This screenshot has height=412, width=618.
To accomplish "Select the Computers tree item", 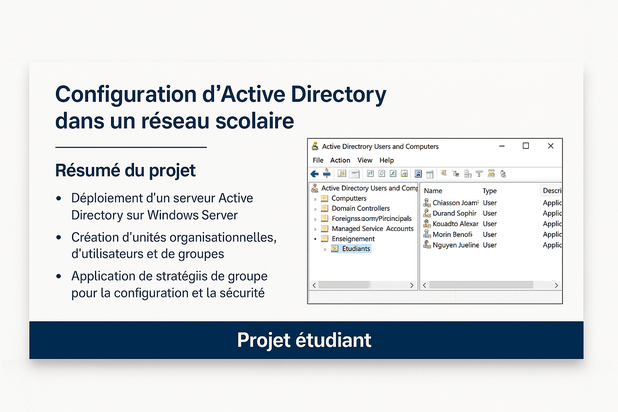I will (349, 198).
